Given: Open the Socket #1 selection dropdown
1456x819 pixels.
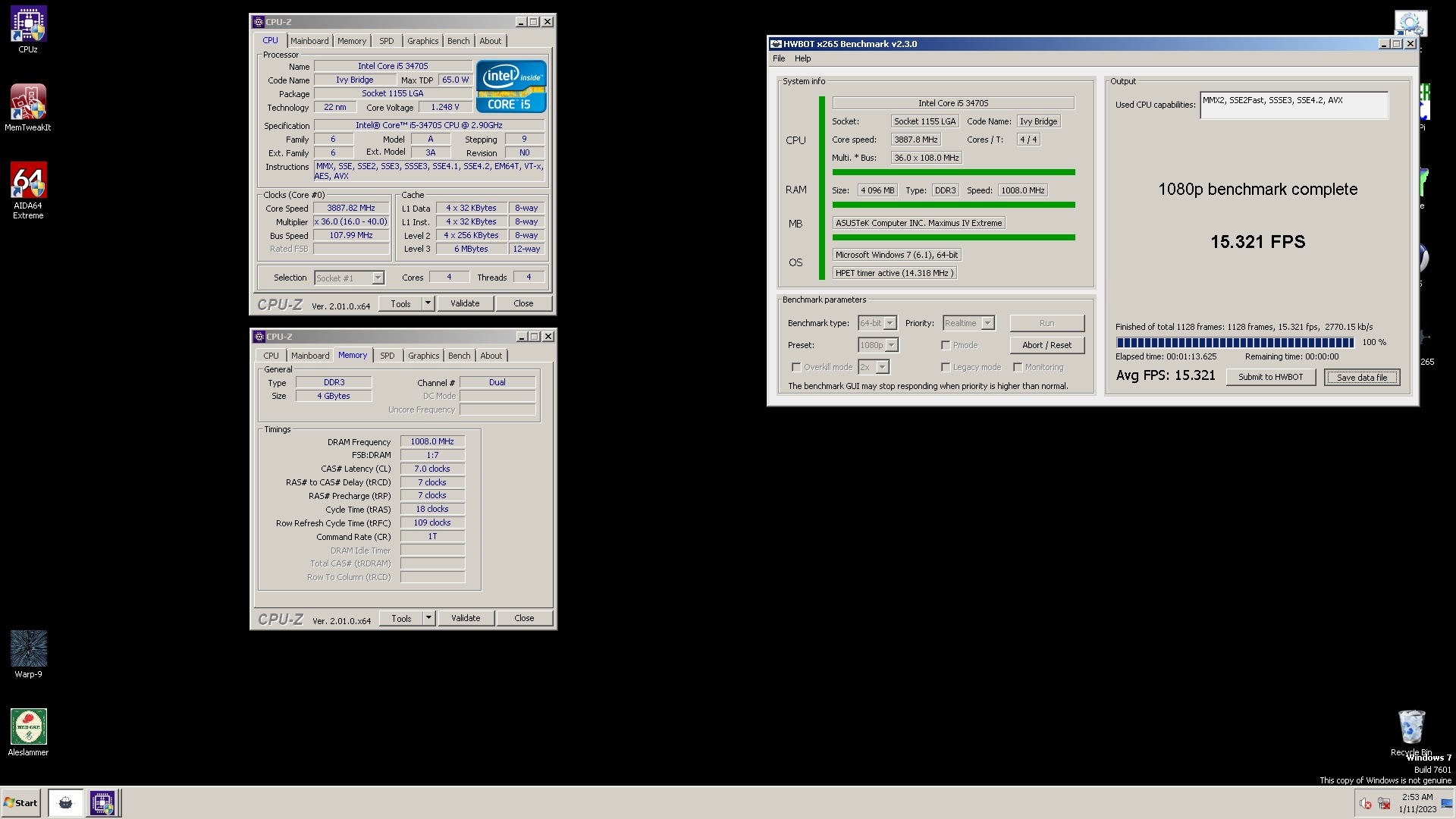Looking at the screenshot, I should [x=350, y=278].
